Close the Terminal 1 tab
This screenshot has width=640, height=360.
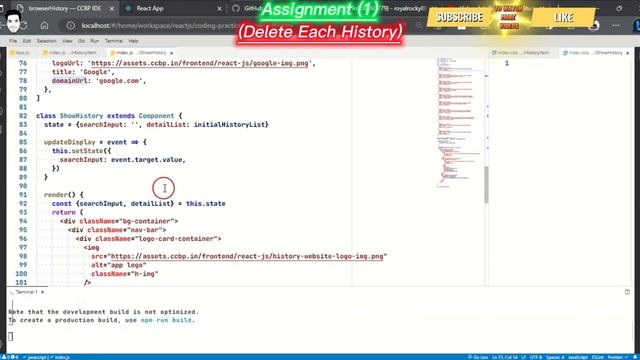coord(42,292)
